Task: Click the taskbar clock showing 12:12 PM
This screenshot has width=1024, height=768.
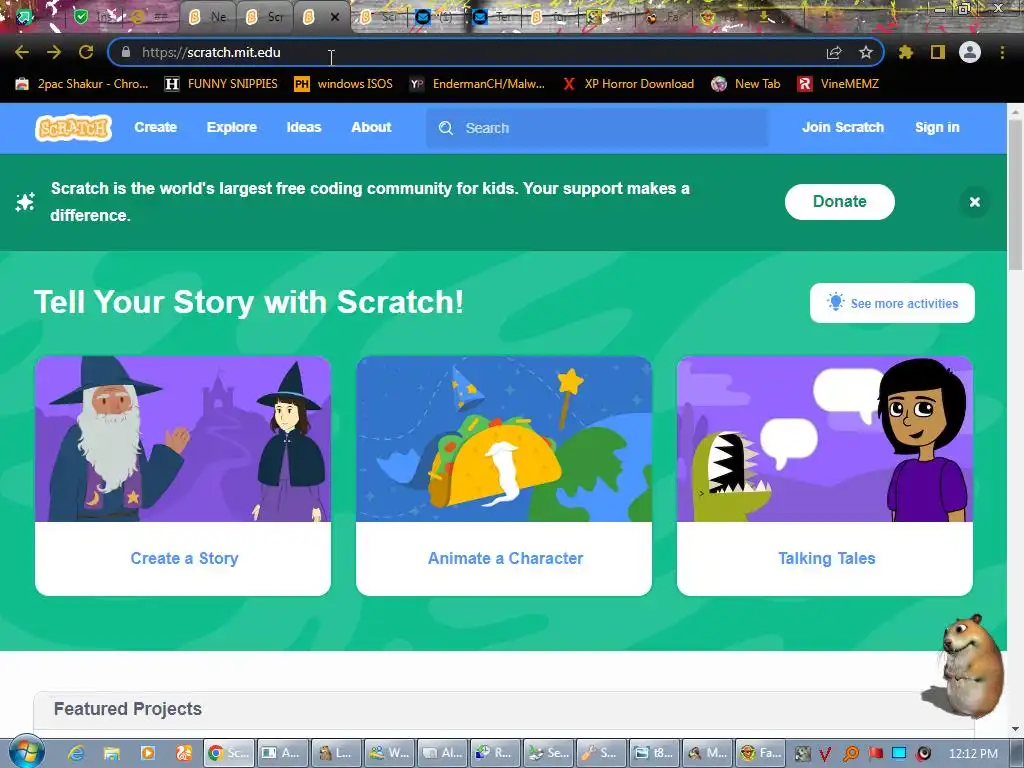Action: pyautogui.click(x=973, y=754)
